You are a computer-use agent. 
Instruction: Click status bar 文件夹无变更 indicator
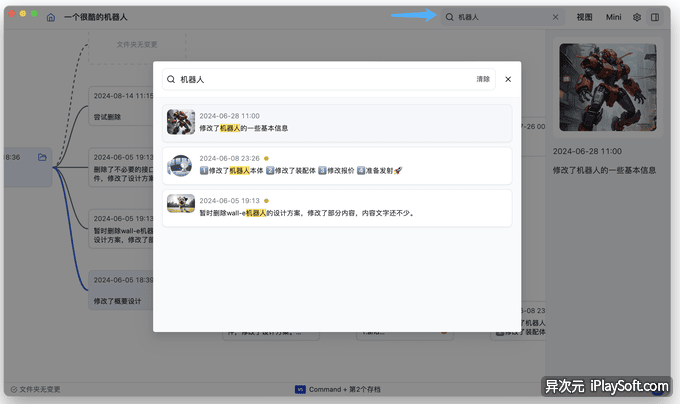[36, 390]
